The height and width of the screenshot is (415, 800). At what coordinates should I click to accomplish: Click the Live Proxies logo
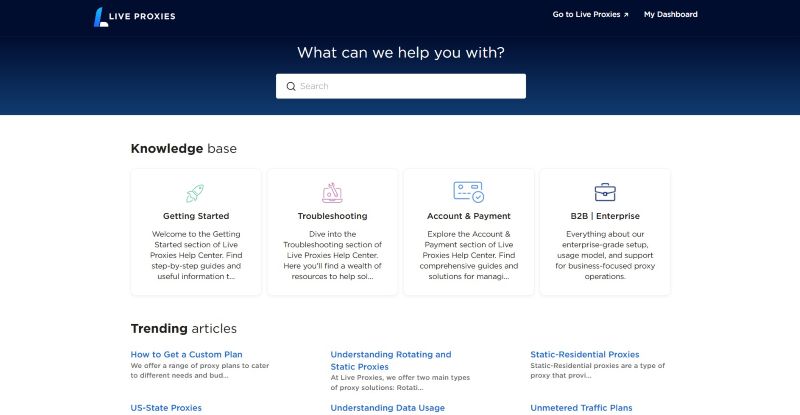(135, 16)
